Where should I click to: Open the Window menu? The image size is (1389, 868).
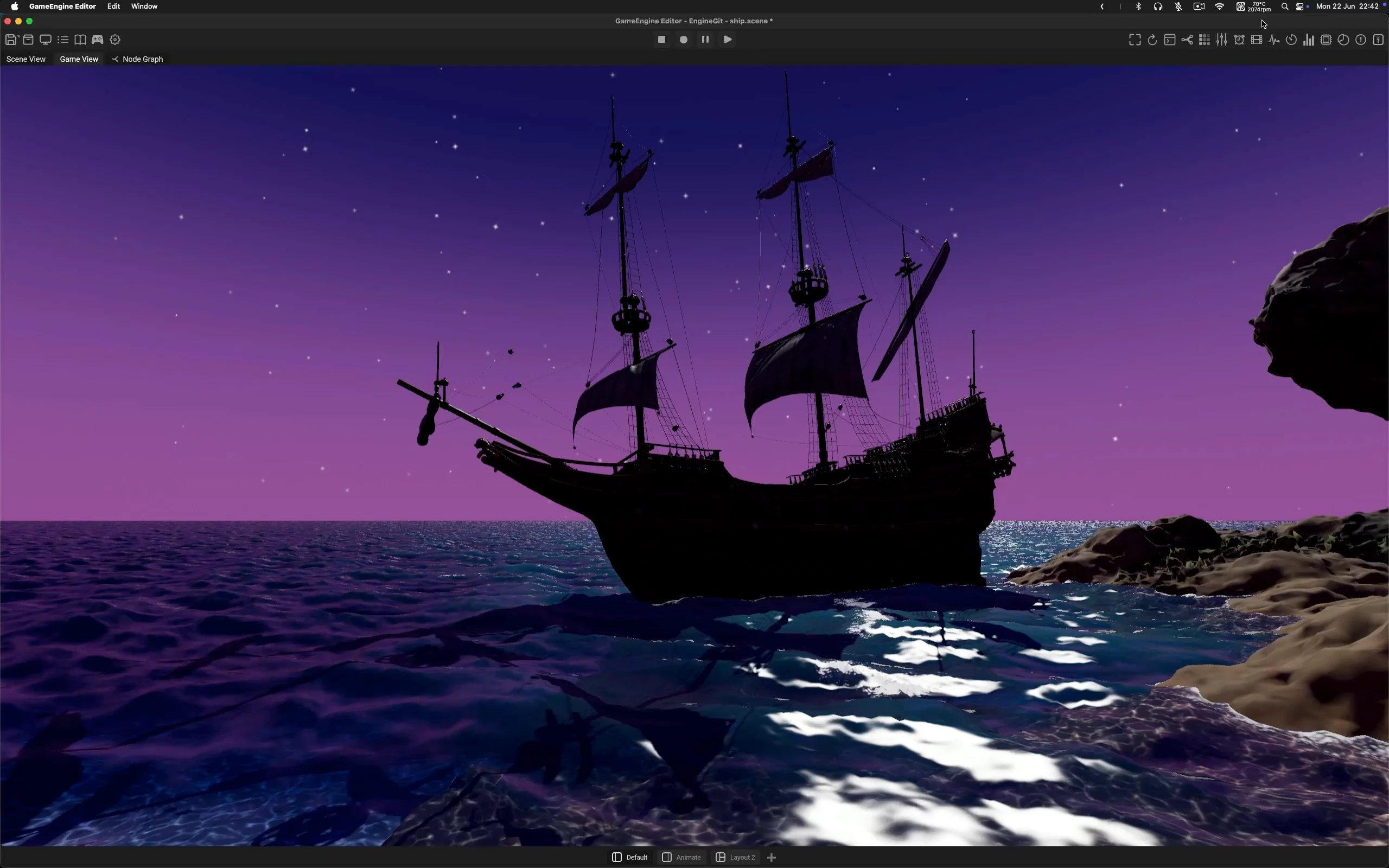pyautogui.click(x=145, y=7)
